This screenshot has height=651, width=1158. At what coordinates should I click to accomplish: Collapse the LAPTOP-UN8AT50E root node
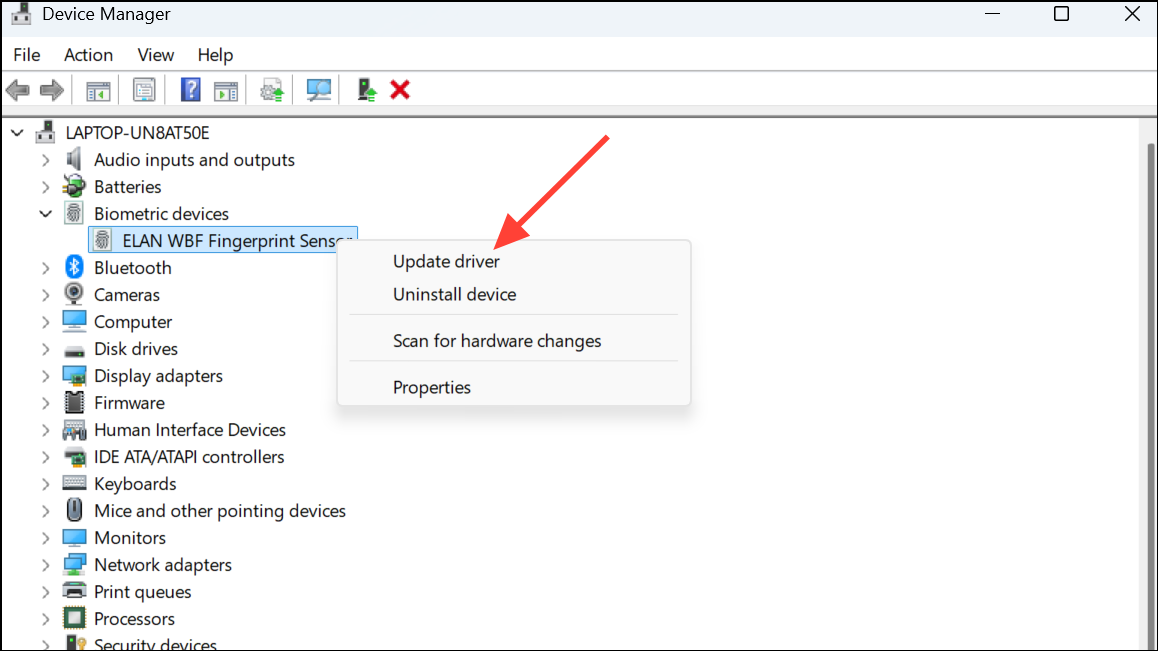(x=18, y=133)
